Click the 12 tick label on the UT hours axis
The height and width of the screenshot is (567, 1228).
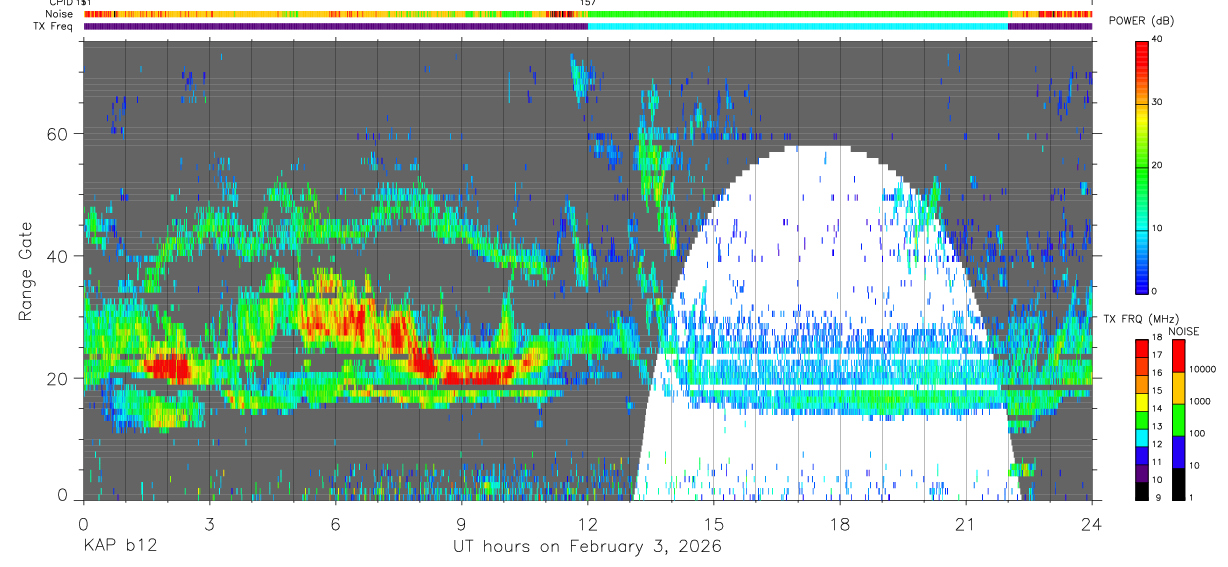pos(587,524)
